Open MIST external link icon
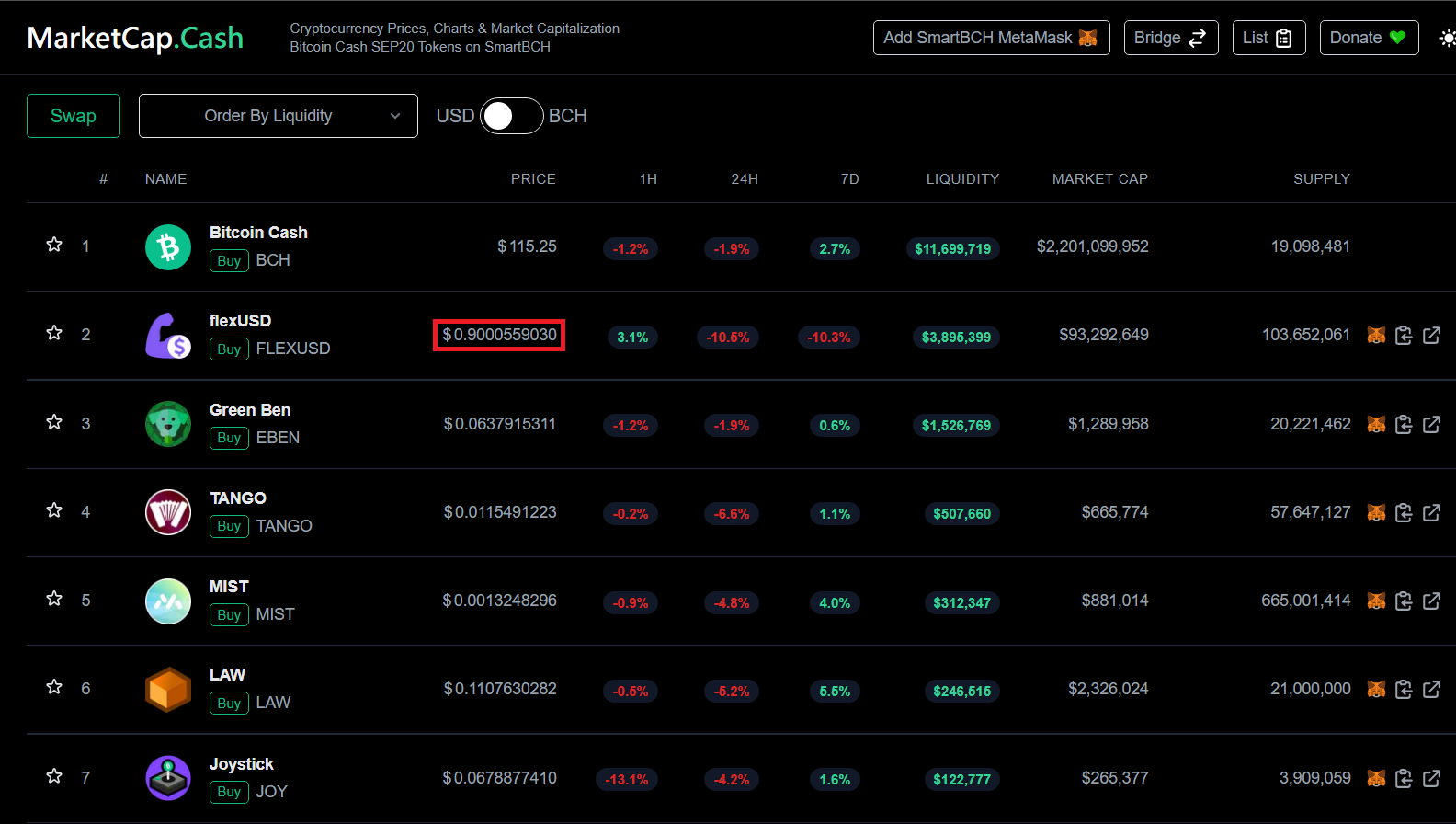Screen dimensions: 1456x824 (1432, 601)
